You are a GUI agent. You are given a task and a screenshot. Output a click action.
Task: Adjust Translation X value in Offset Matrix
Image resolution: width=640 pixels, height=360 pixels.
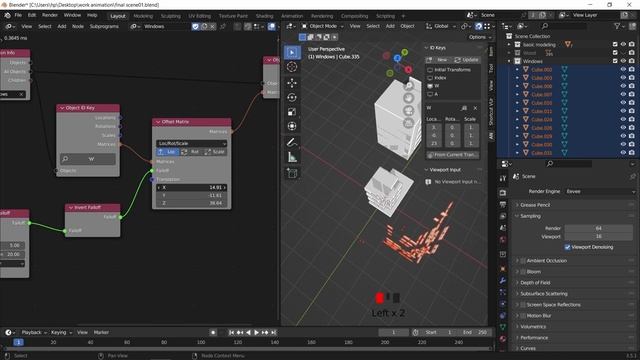click(191, 187)
